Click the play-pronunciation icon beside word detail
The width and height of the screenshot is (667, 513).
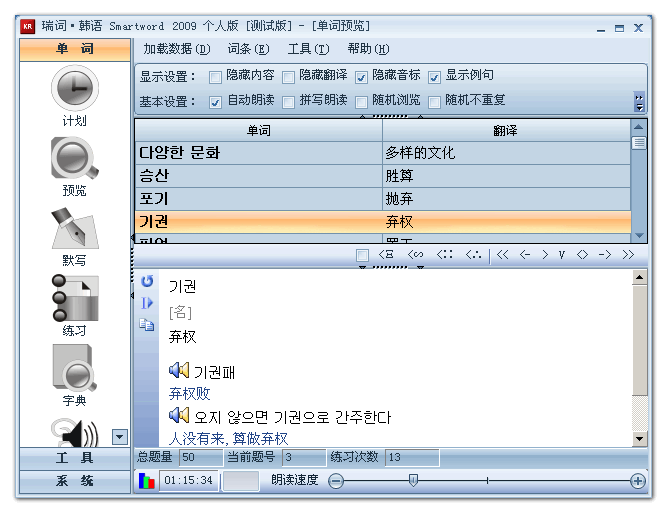point(147,303)
